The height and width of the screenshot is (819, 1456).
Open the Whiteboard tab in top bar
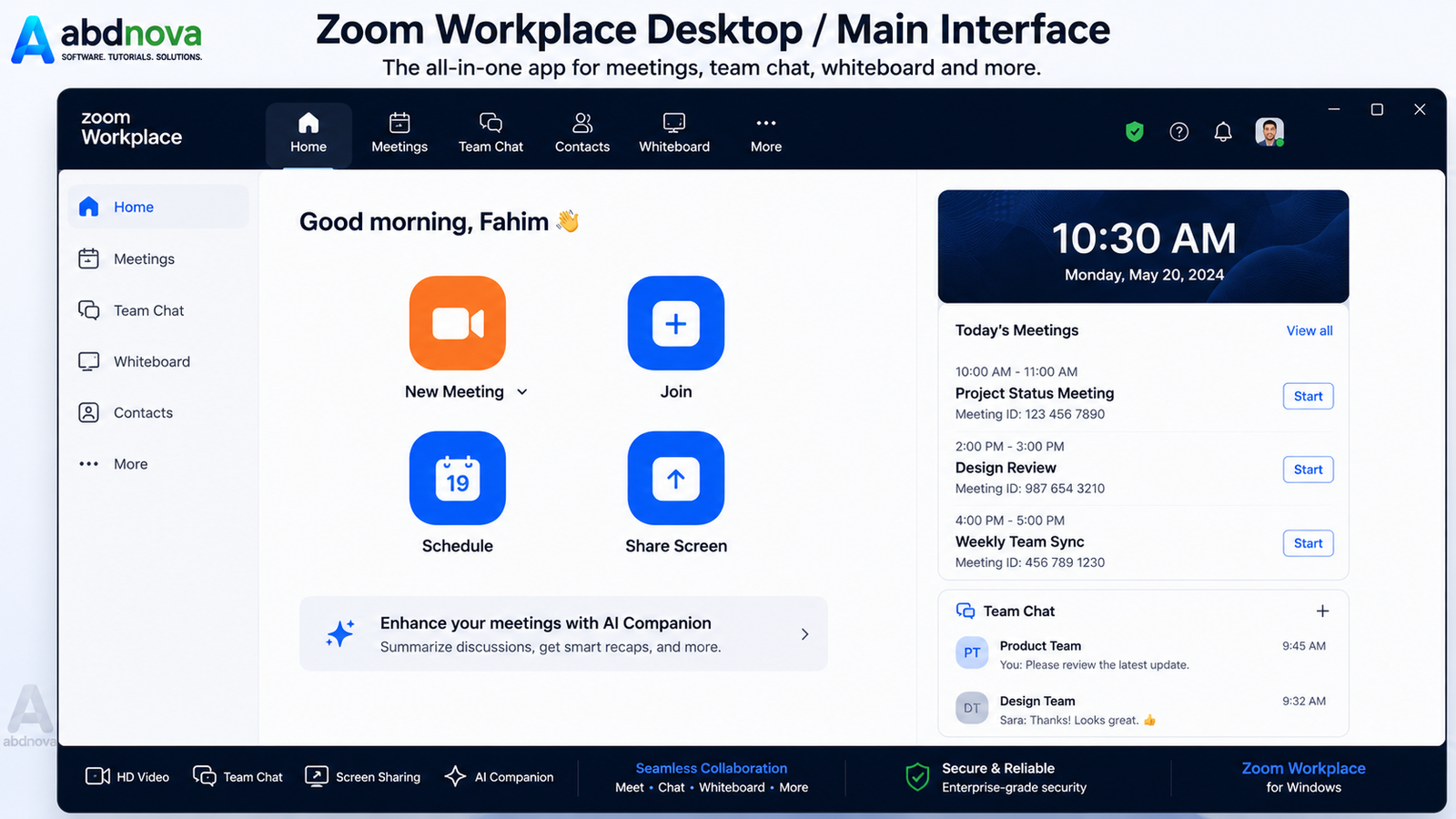tap(674, 134)
